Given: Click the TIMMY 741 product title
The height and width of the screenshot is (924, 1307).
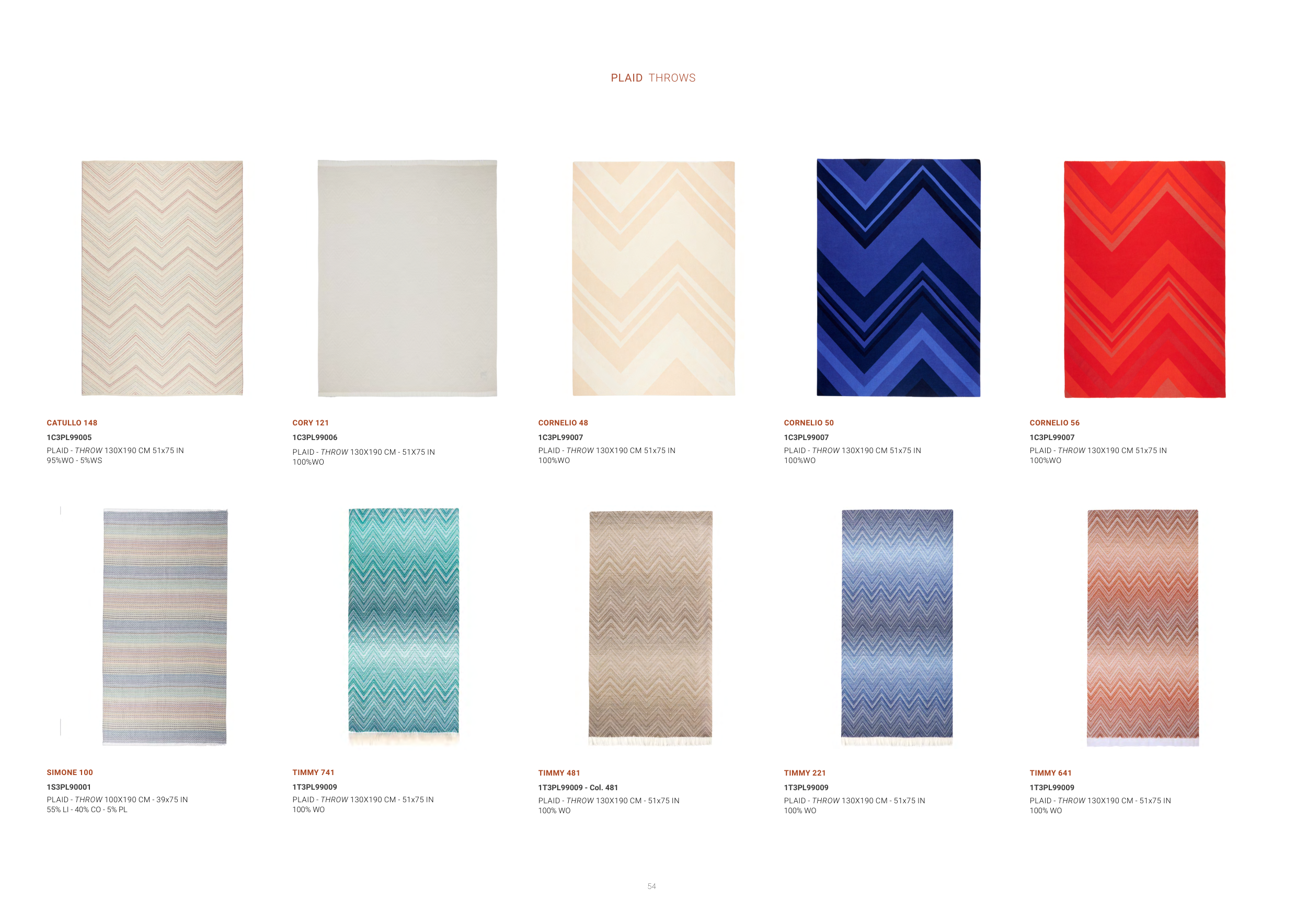Looking at the screenshot, I should click(x=313, y=772).
